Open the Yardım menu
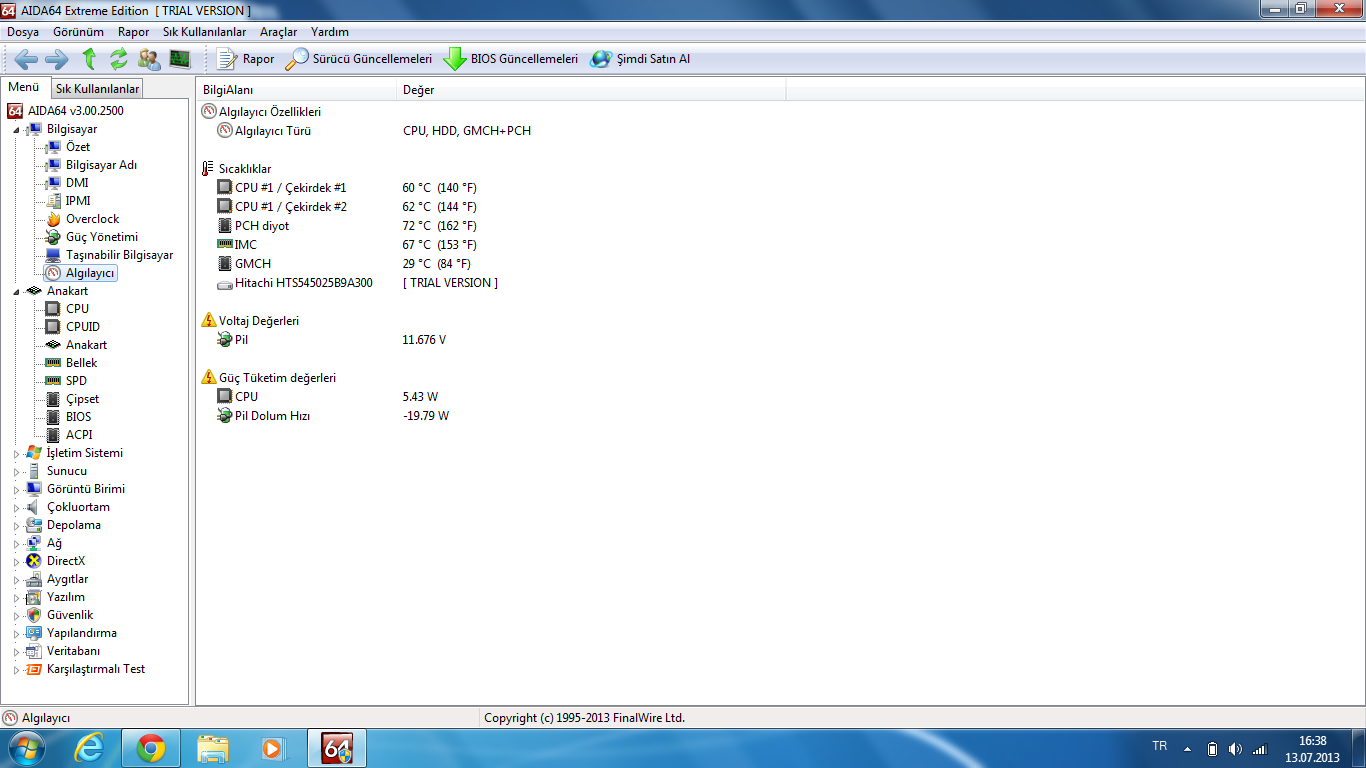The width and height of the screenshot is (1366, 768). (x=330, y=32)
